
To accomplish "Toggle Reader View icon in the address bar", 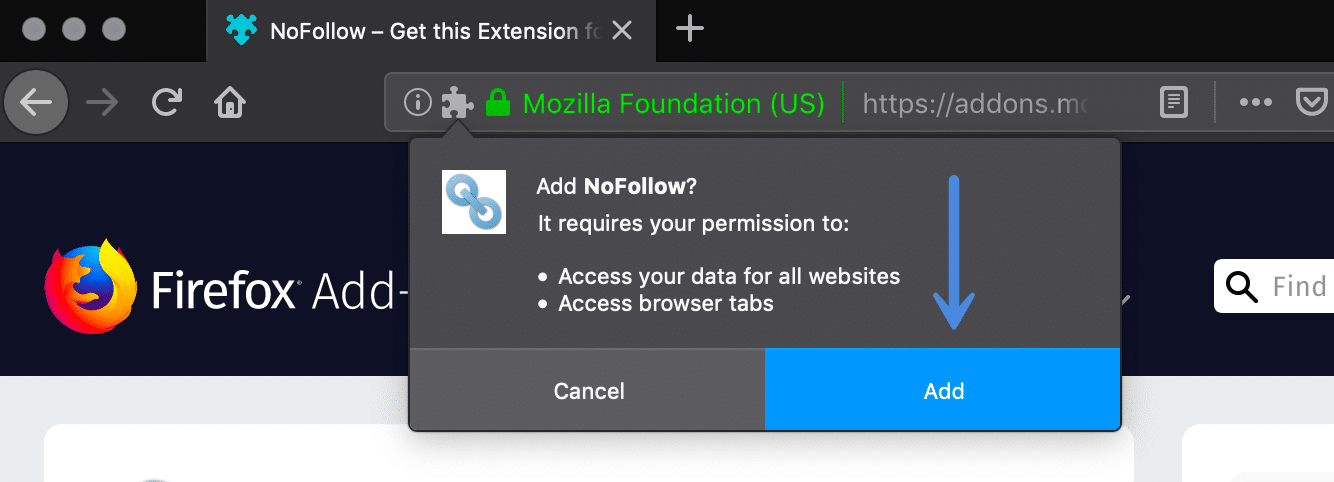I will pos(1174,102).
